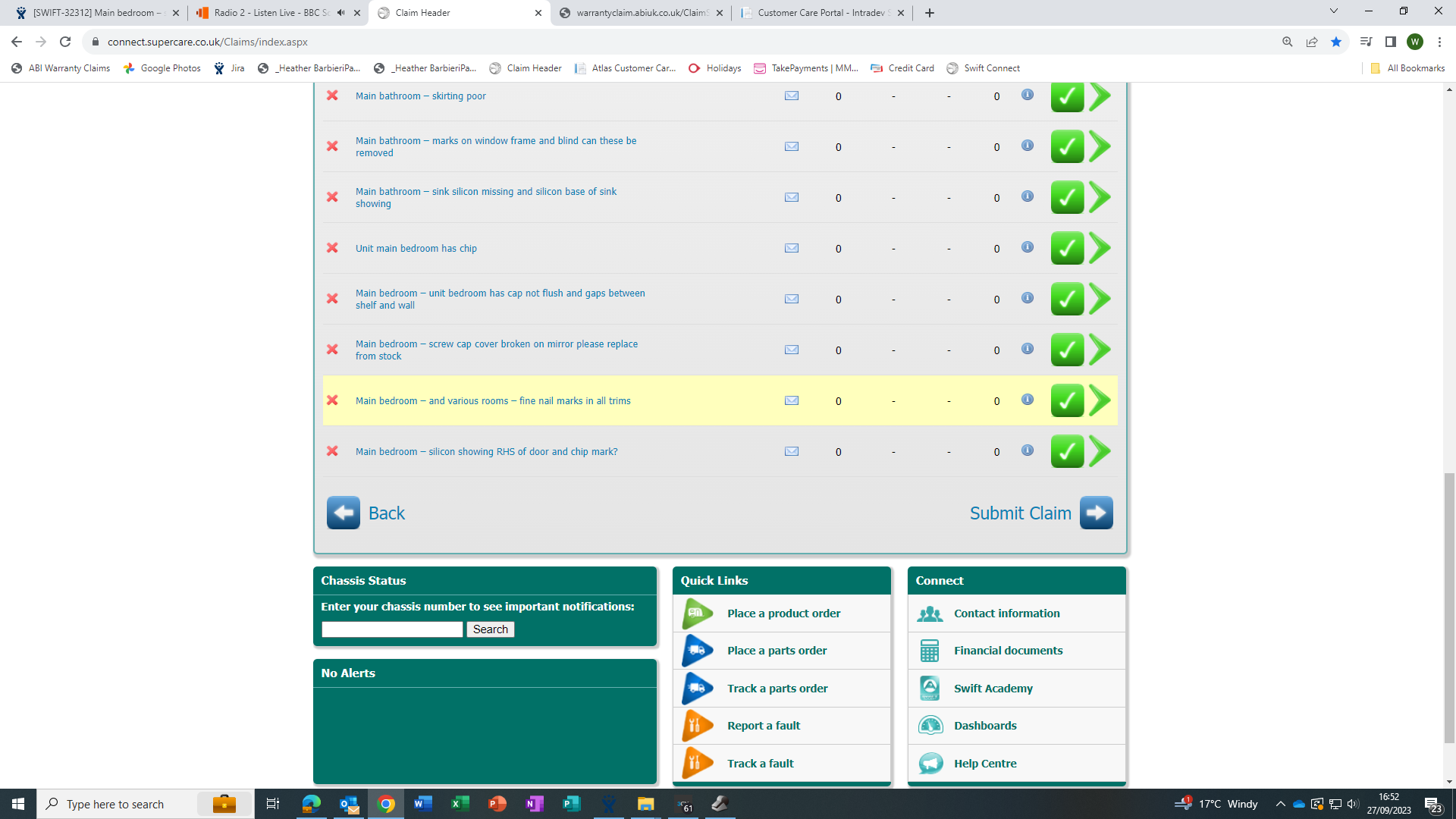Screen dimensions: 1456x819
Task: Tick the green check for 'Main bathroom – skirting poor'
Action: [1066, 96]
